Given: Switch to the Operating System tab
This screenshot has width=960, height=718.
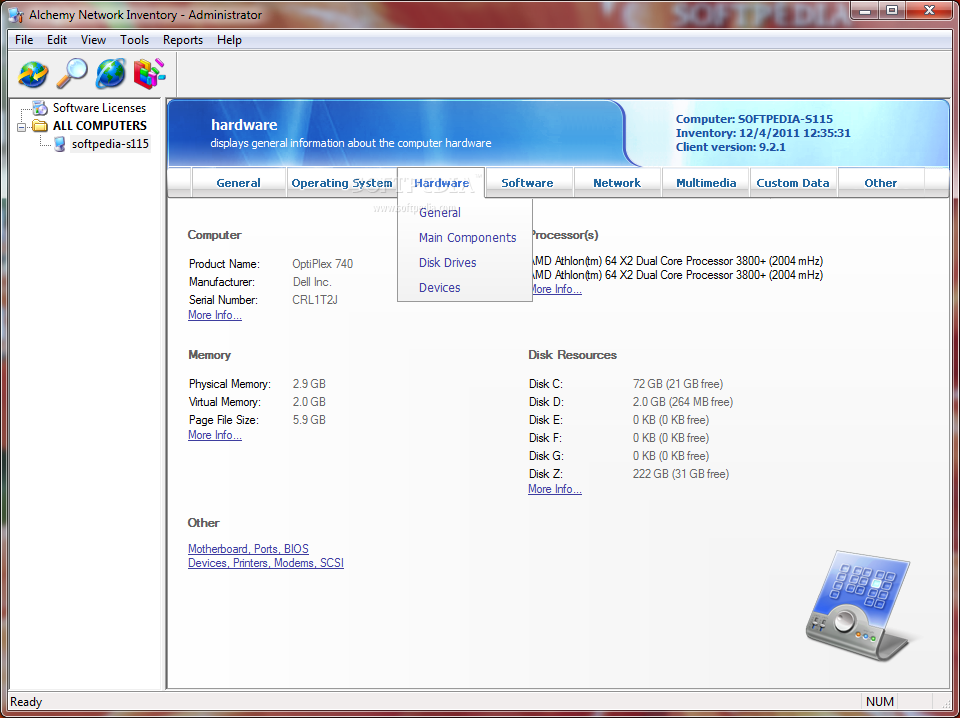Looking at the screenshot, I should point(342,183).
